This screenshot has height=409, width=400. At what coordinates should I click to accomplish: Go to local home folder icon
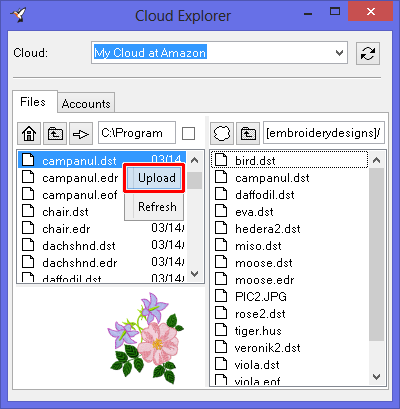coord(29,134)
